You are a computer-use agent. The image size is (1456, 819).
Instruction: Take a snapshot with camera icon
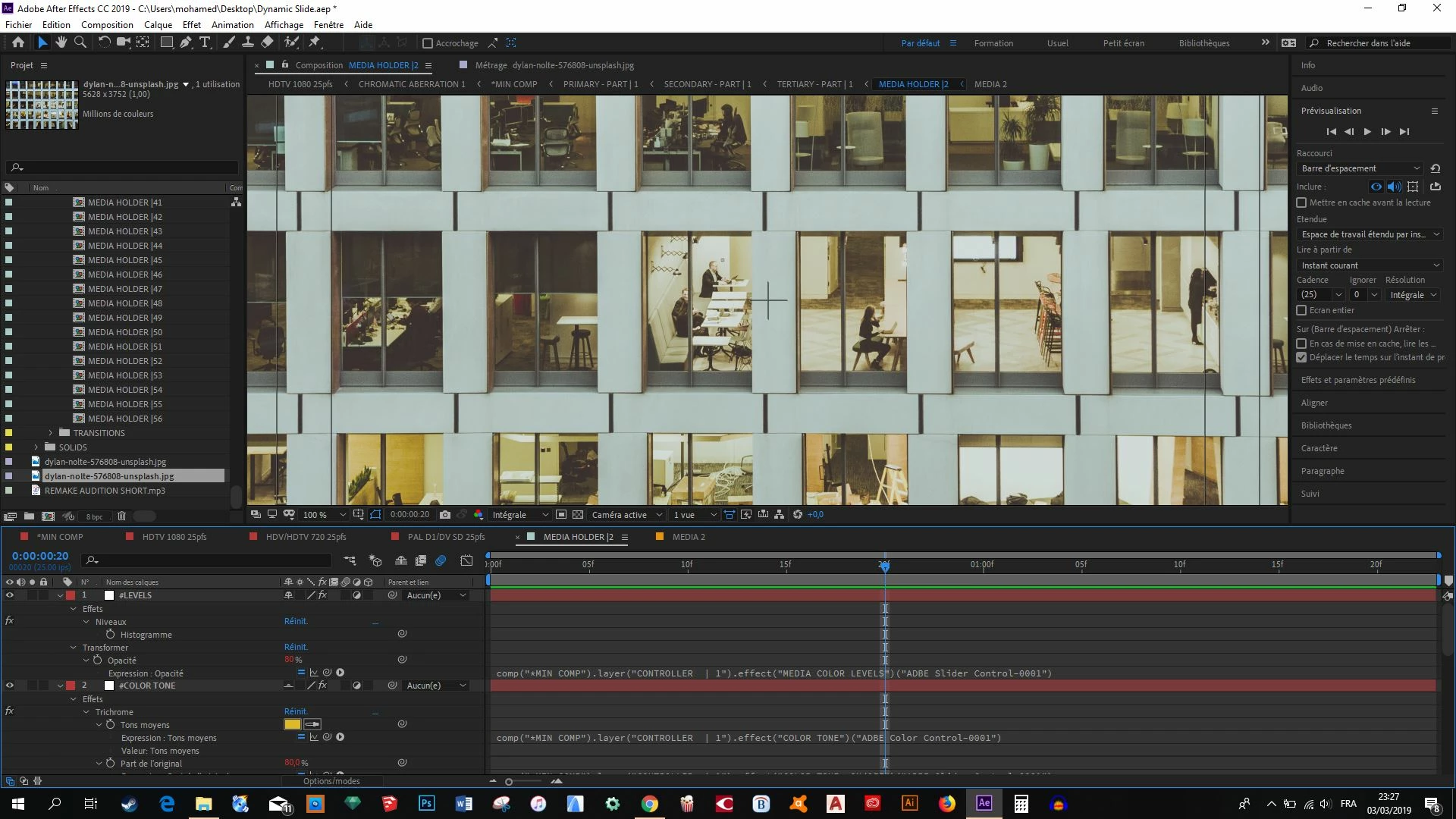pyautogui.click(x=445, y=515)
